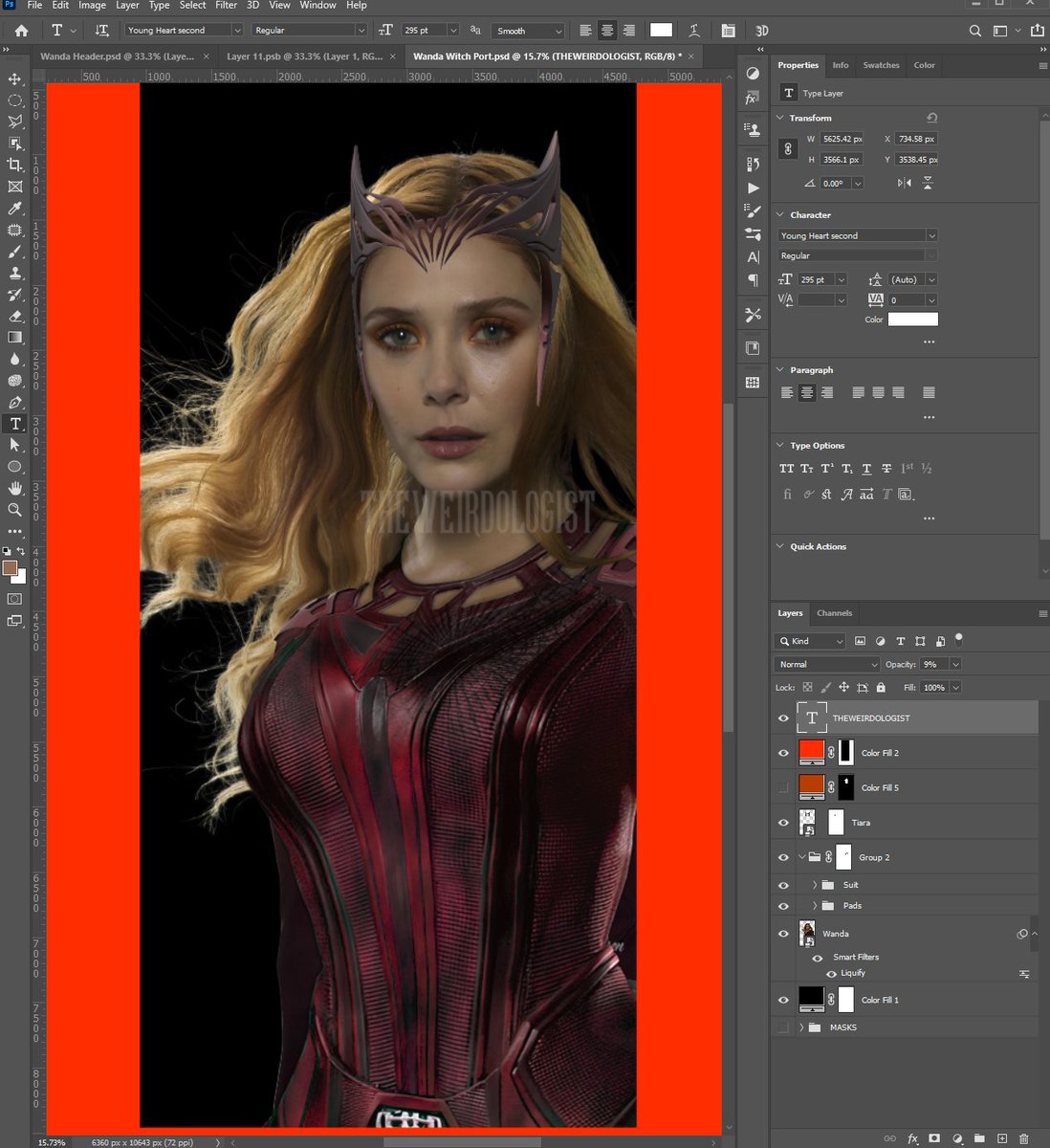Open the layer Opacity dropdown arrow
The height and width of the screenshot is (1148, 1050).
click(x=955, y=664)
